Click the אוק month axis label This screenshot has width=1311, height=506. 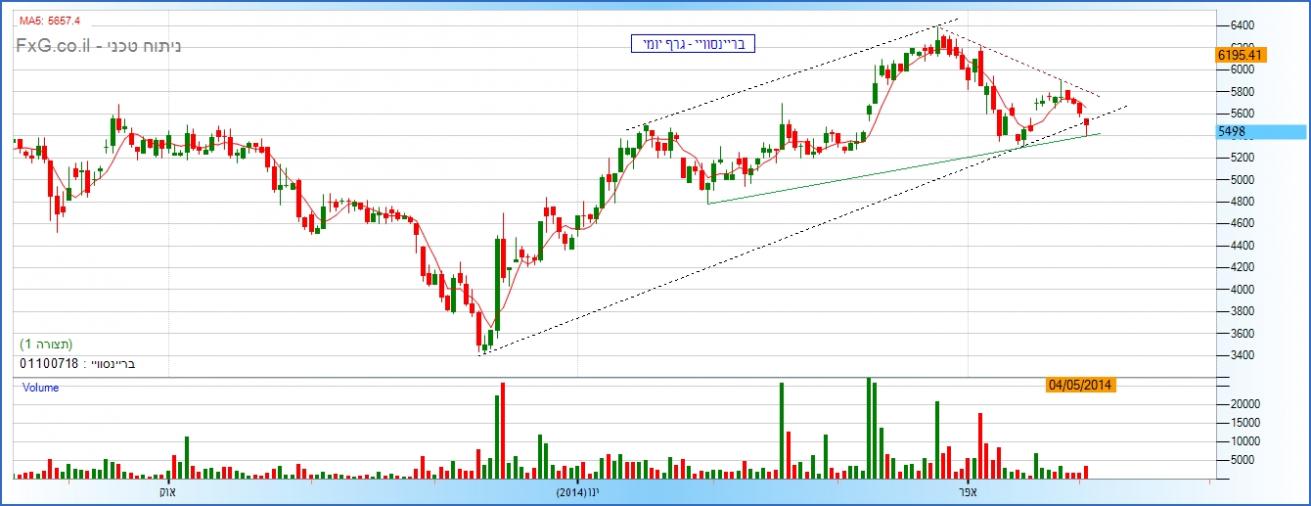(167, 492)
